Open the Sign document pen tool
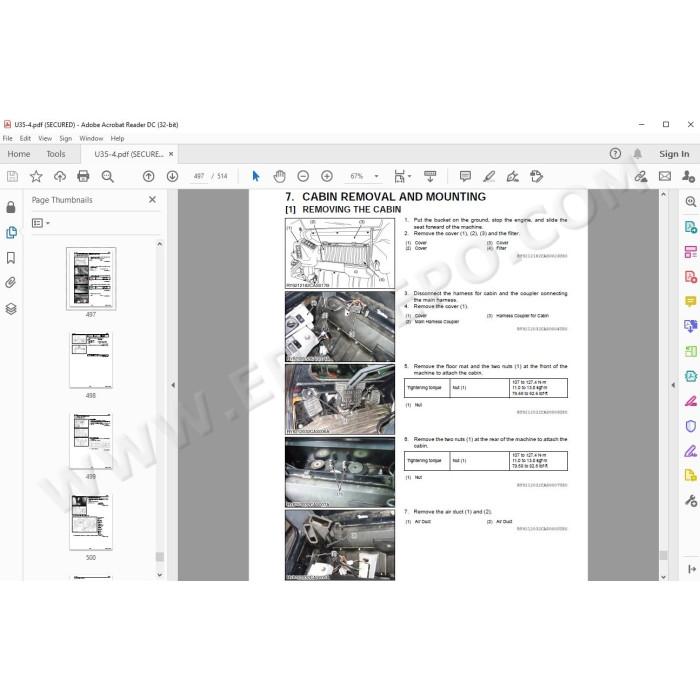This screenshot has height=700, width=700. tap(512, 176)
